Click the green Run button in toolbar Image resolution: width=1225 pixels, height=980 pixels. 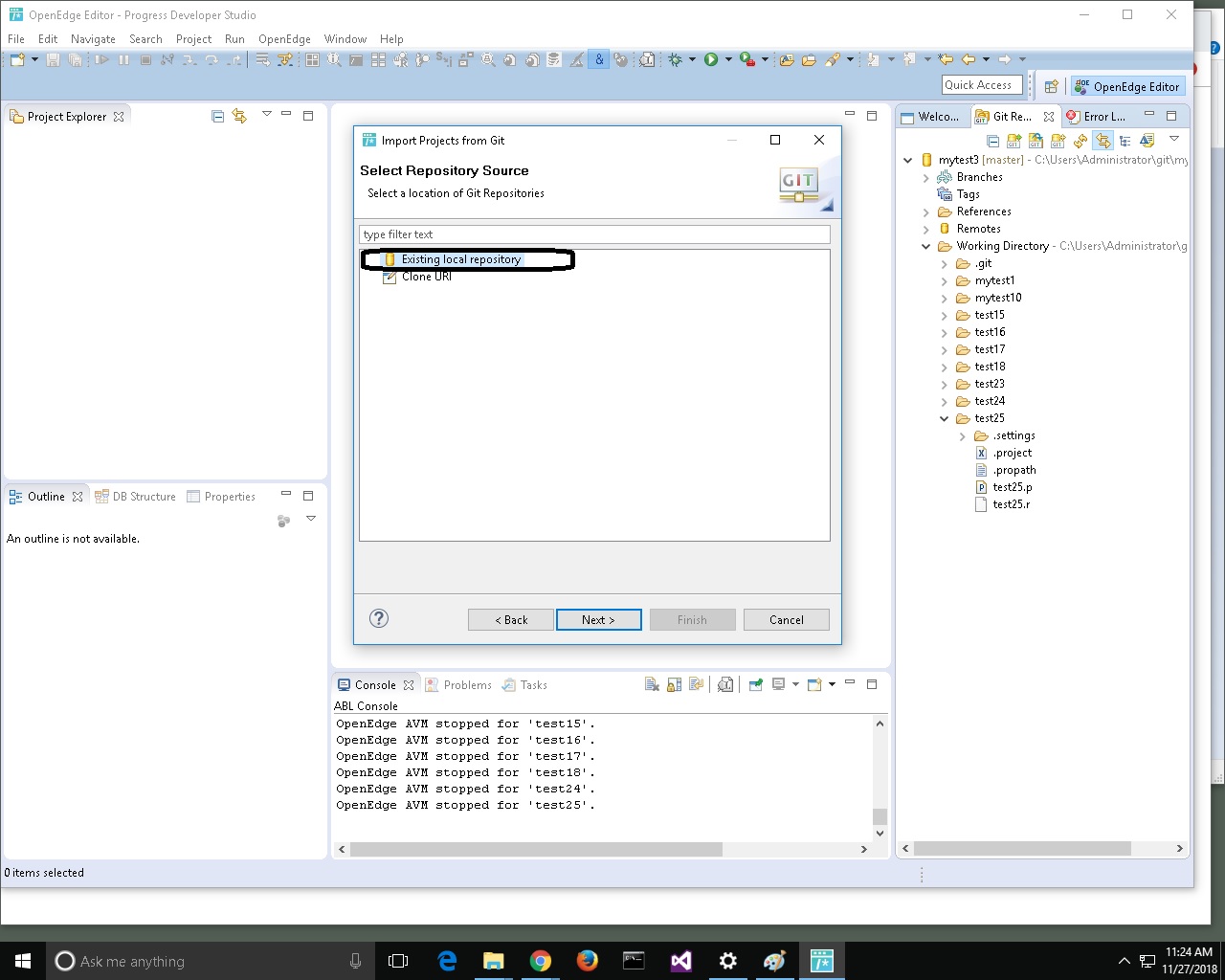tap(711, 59)
